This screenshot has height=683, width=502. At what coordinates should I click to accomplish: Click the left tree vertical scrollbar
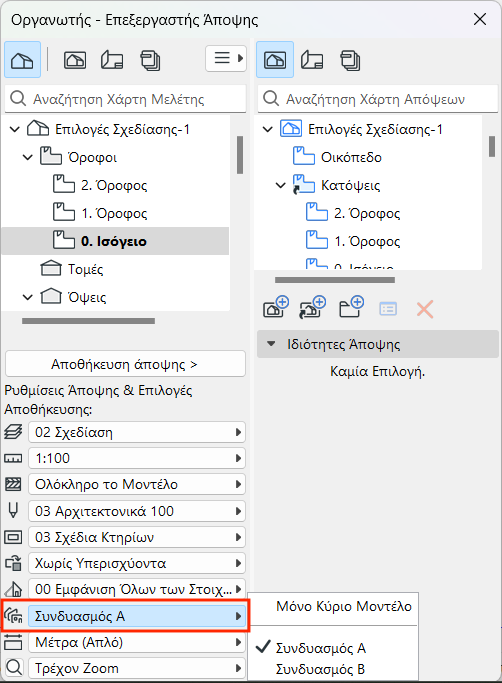coord(240,155)
